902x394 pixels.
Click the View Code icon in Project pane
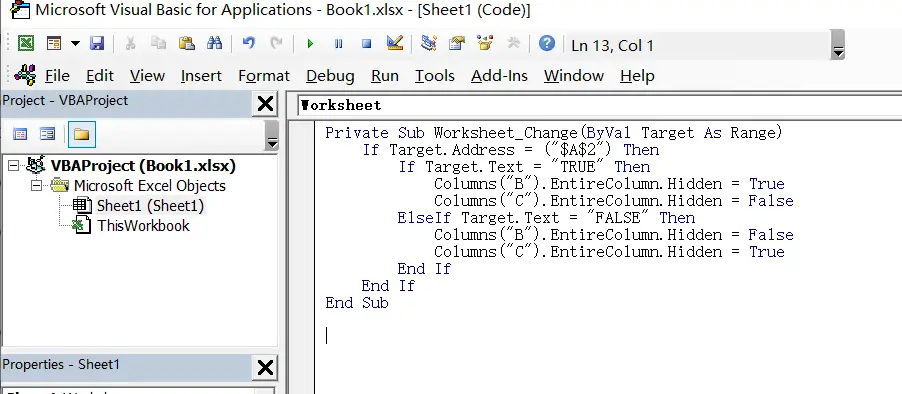[20, 134]
